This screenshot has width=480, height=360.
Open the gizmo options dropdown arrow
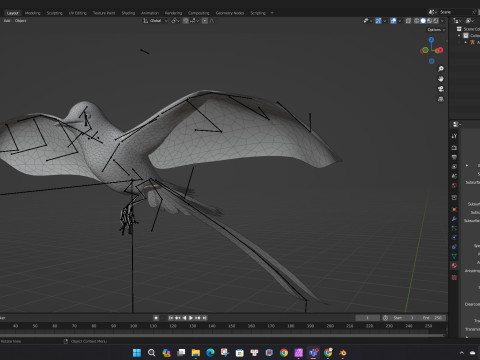(385, 21)
